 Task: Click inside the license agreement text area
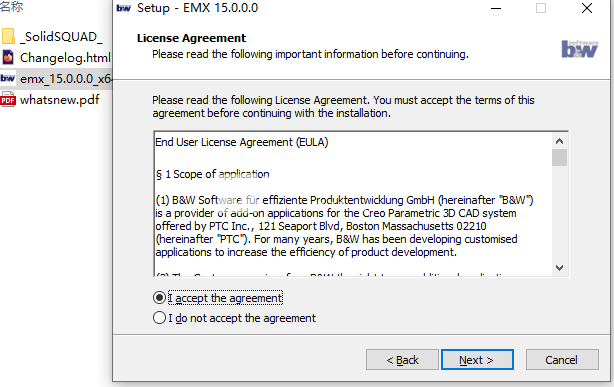(352, 204)
